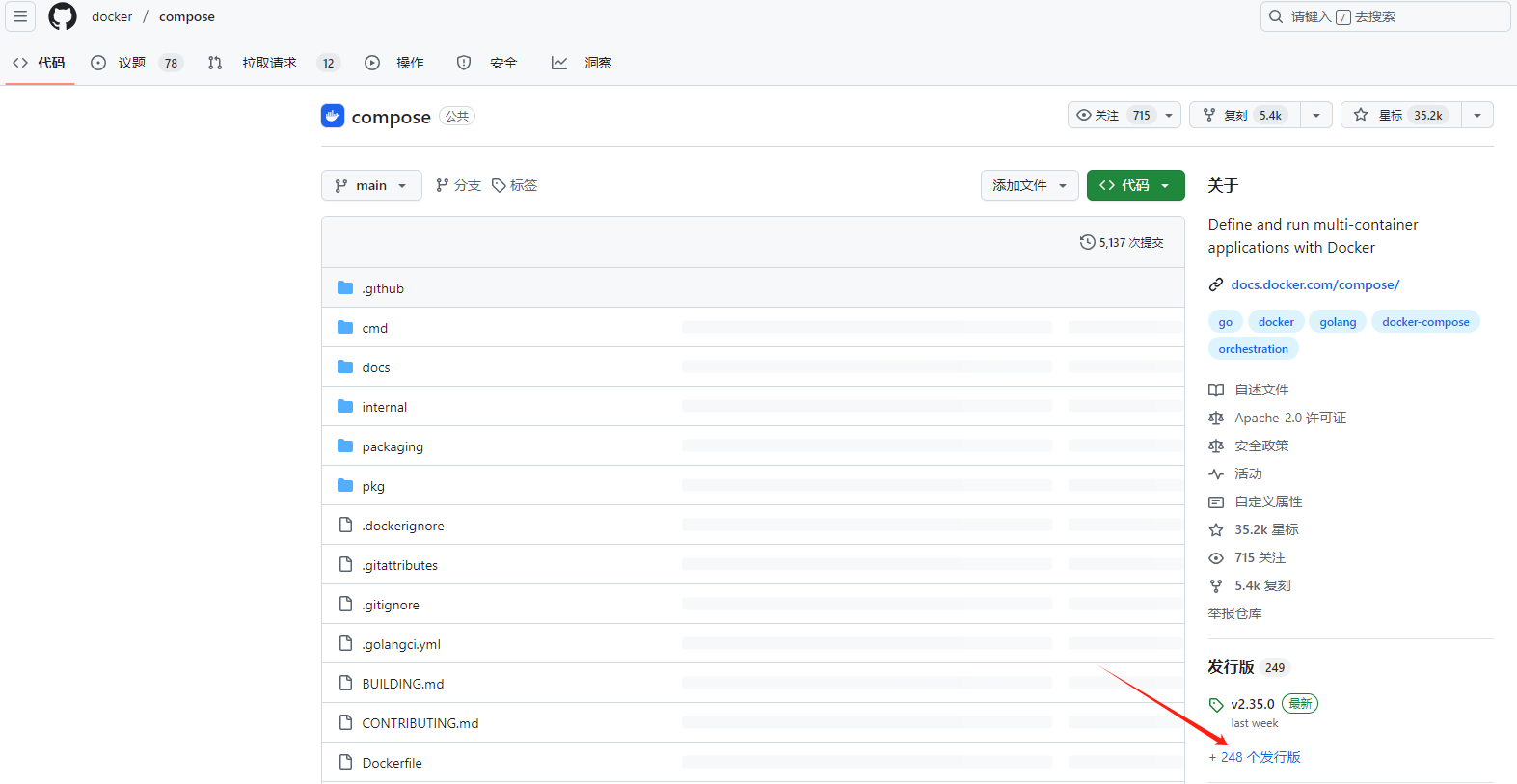The width and height of the screenshot is (1517, 784).
Task: Expand the 关注 watch options arrow
Action: (x=1169, y=115)
